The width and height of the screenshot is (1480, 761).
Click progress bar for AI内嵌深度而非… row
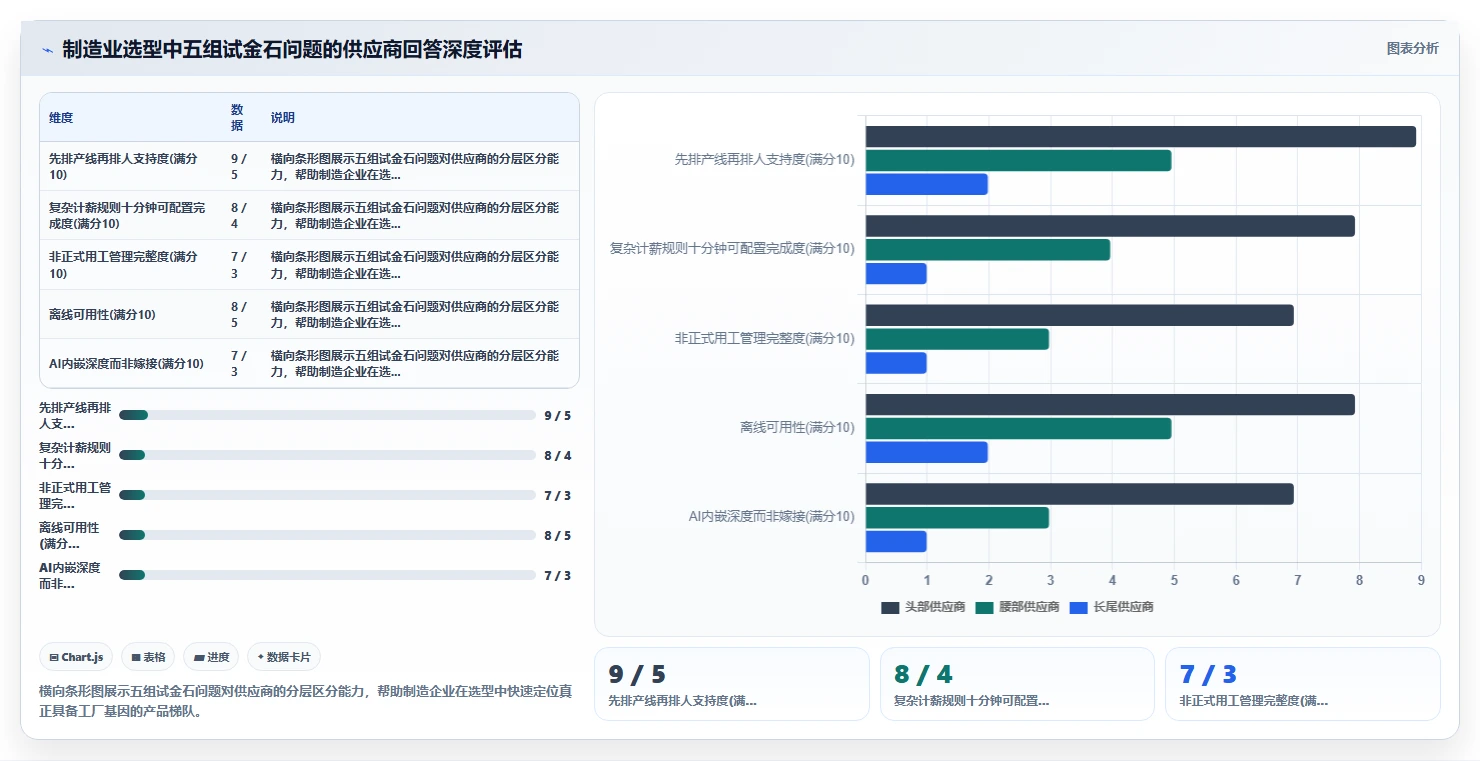327,575
